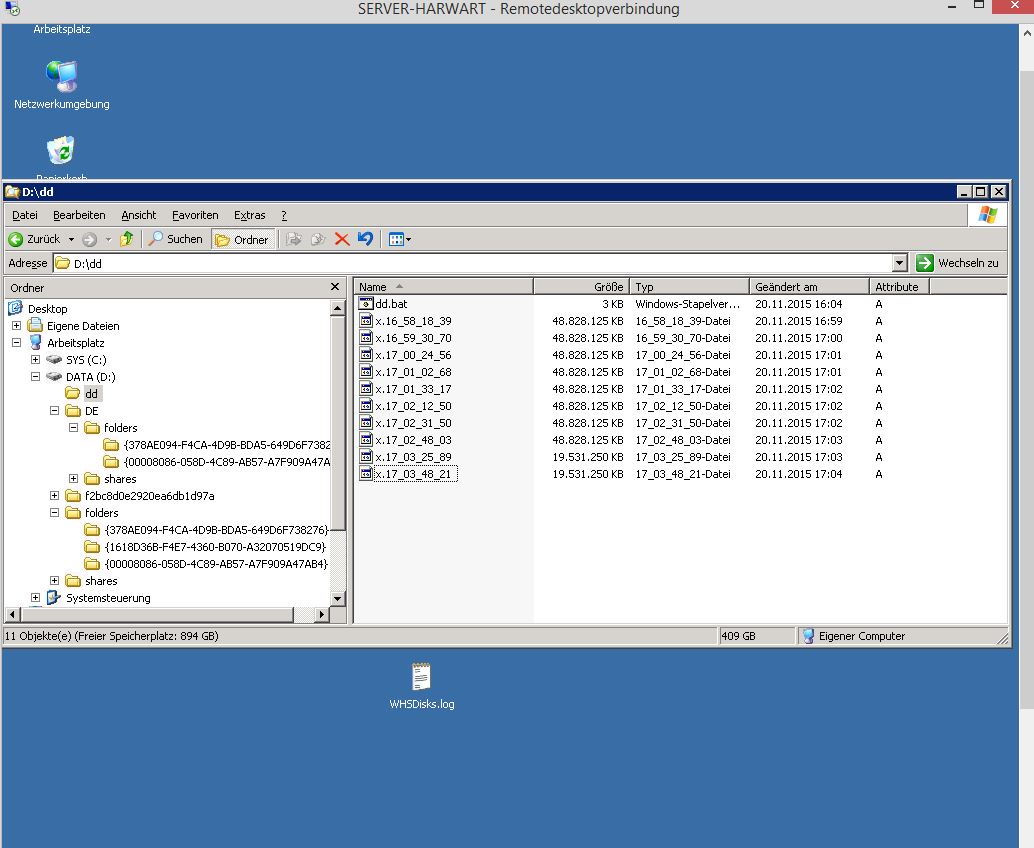The image size is (1034, 848).
Task: Expand the Eigene Dateien tree node
Action: click(17, 326)
